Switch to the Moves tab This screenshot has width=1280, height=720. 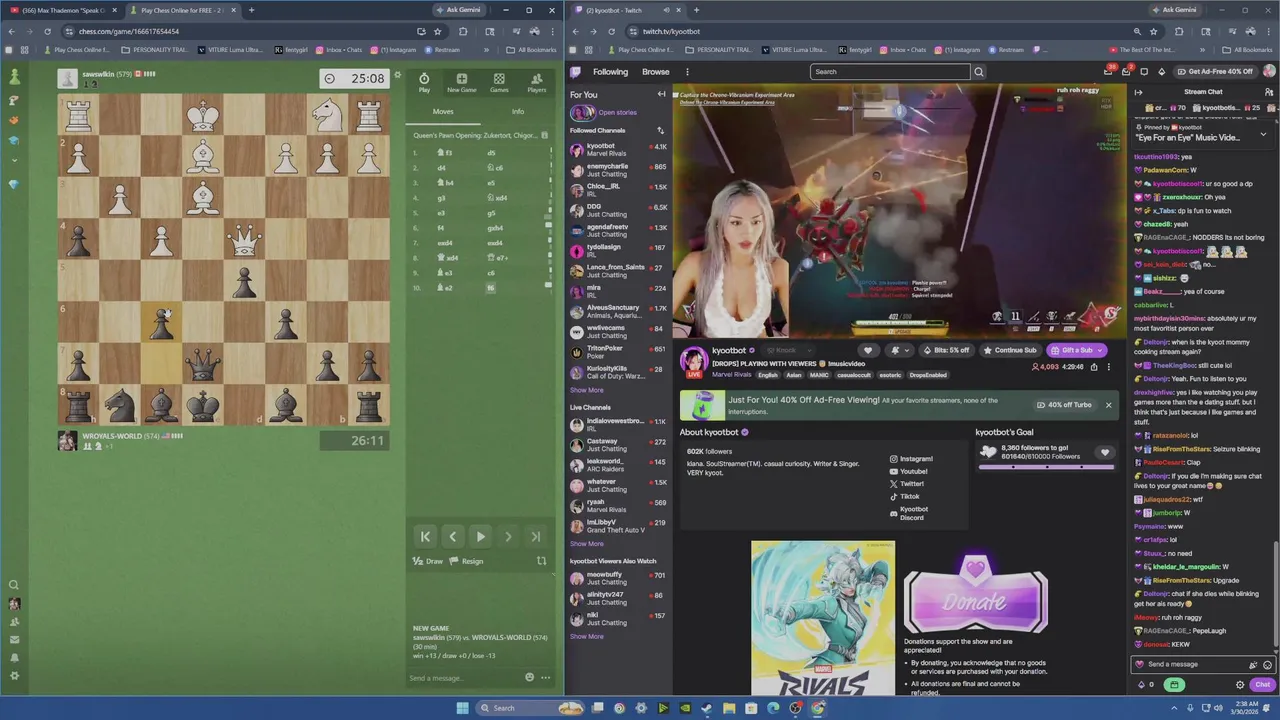point(443,112)
